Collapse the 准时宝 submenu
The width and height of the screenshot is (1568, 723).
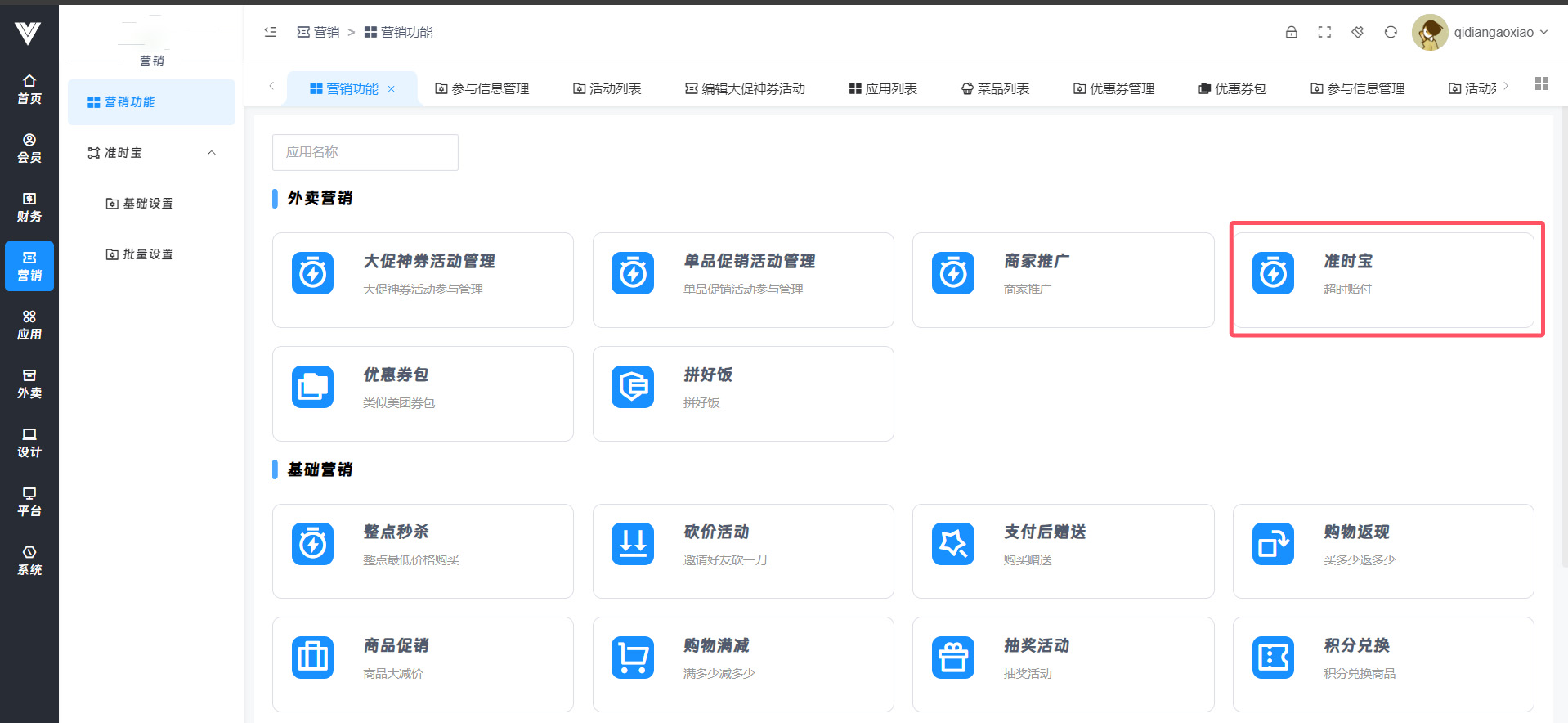pyautogui.click(x=211, y=153)
